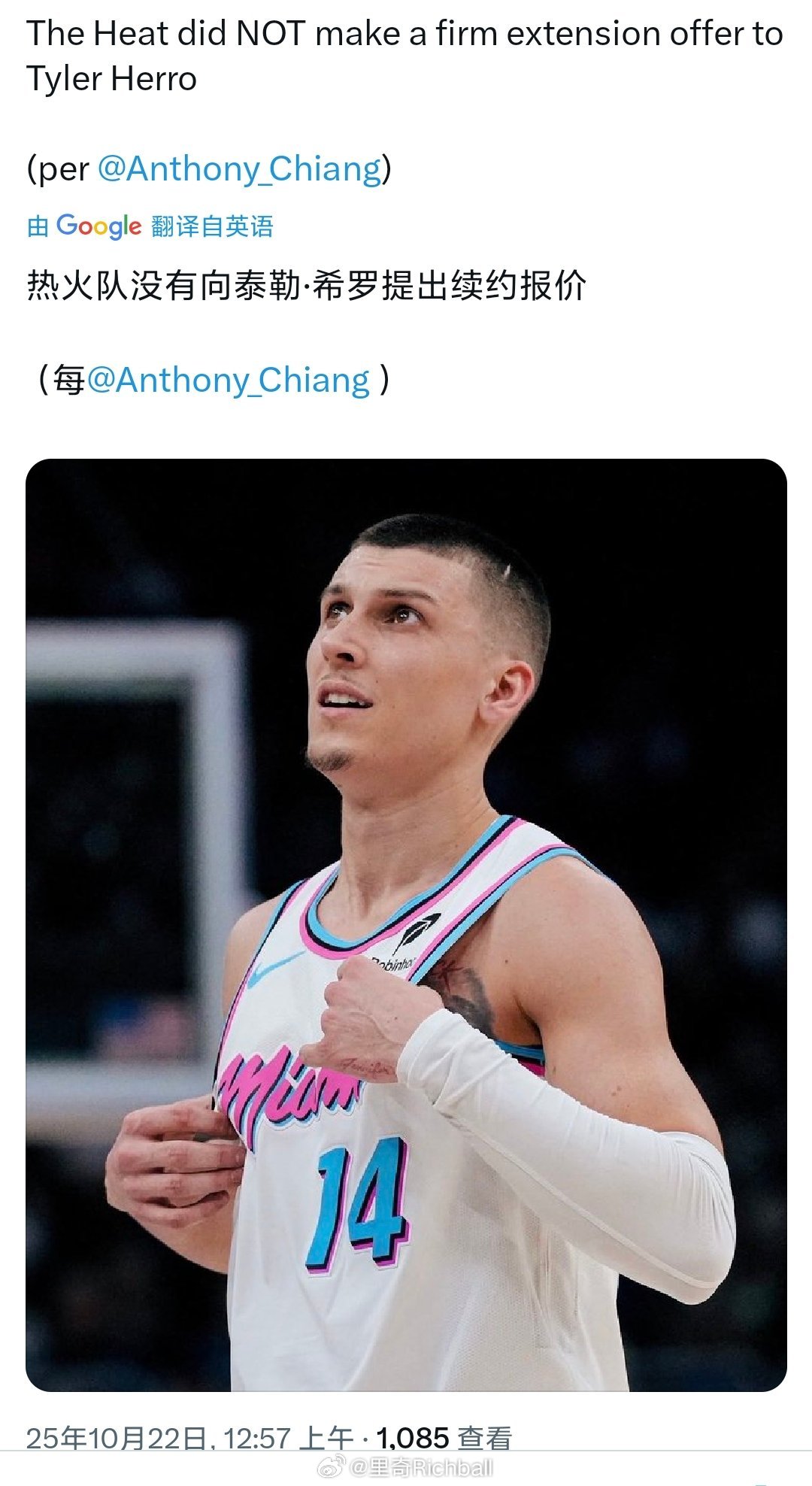Tap the 由 character before Google logo

[x=38, y=226]
